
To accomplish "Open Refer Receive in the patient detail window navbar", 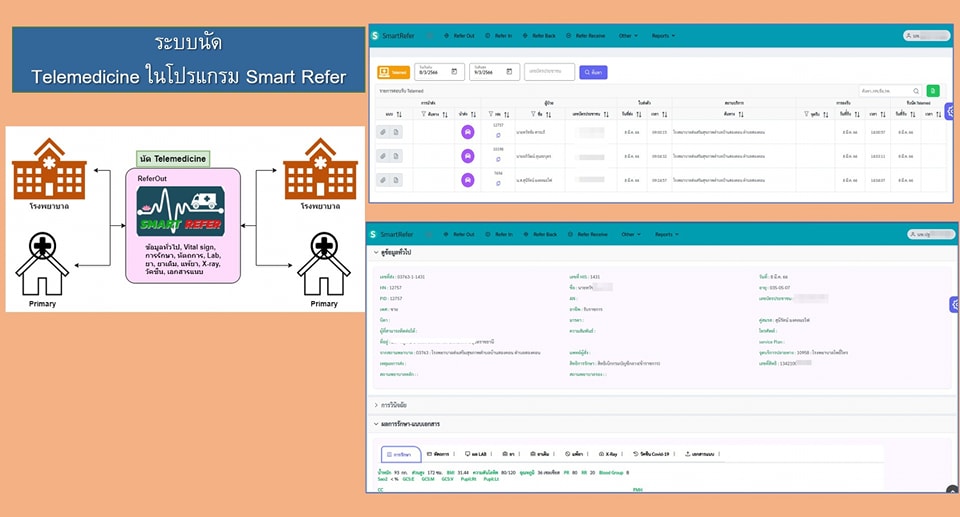I will (x=588, y=234).
